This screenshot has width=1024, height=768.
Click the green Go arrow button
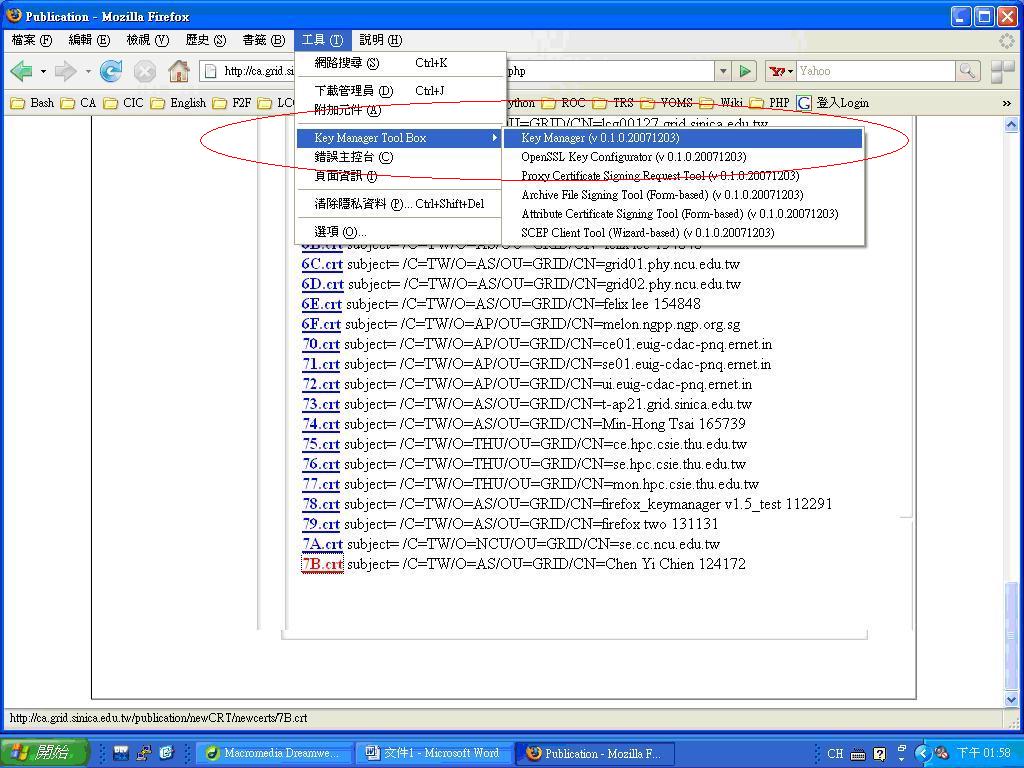[x=744, y=71]
